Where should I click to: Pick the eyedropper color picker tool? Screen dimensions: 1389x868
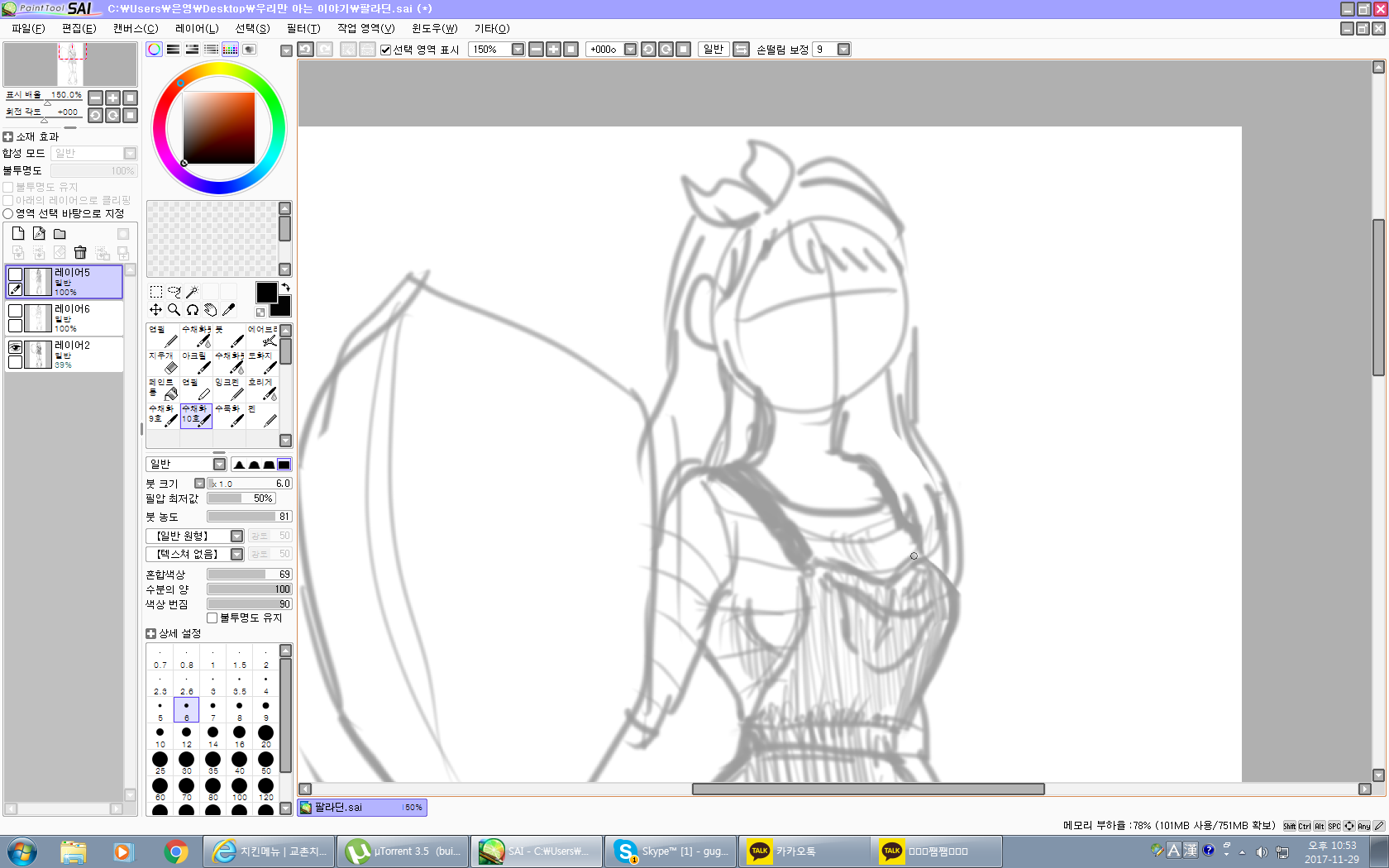[x=229, y=310]
